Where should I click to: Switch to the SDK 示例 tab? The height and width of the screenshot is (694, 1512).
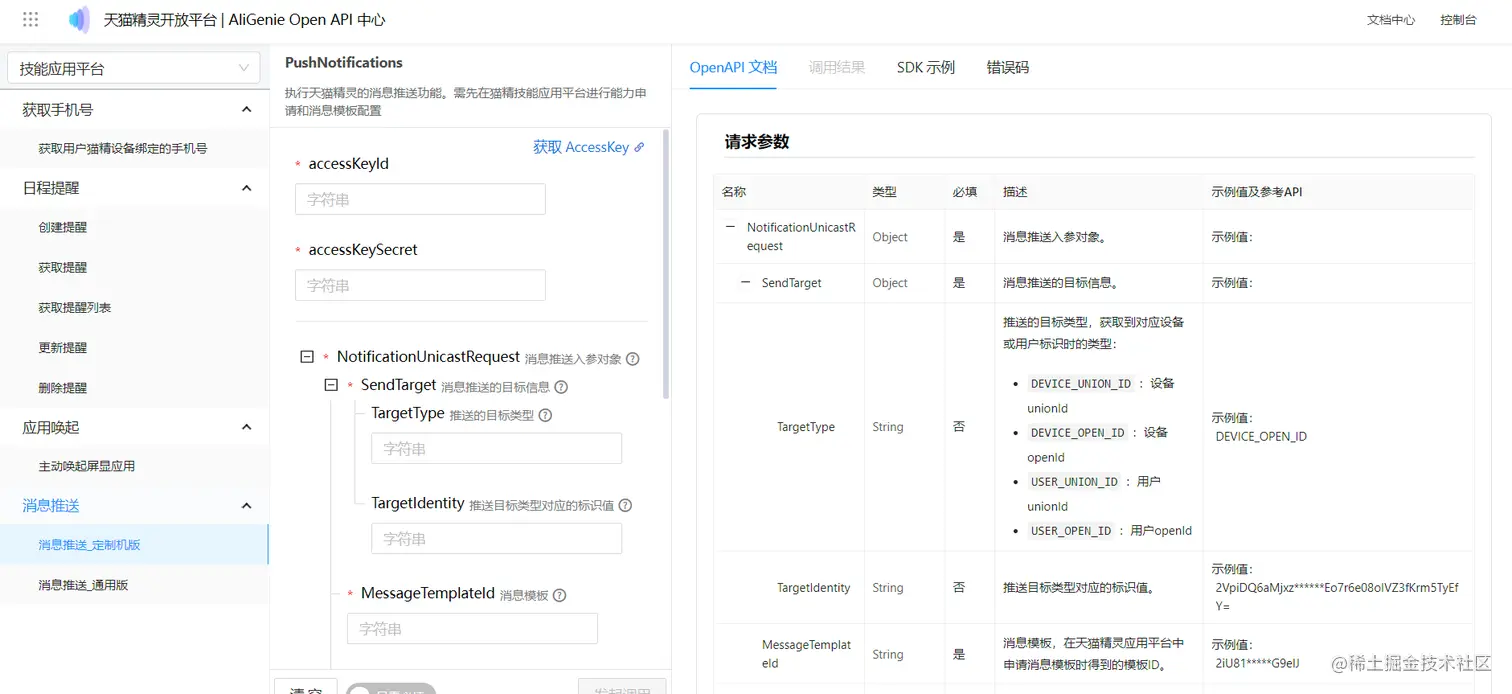pyautogui.click(x=926, y=67)
